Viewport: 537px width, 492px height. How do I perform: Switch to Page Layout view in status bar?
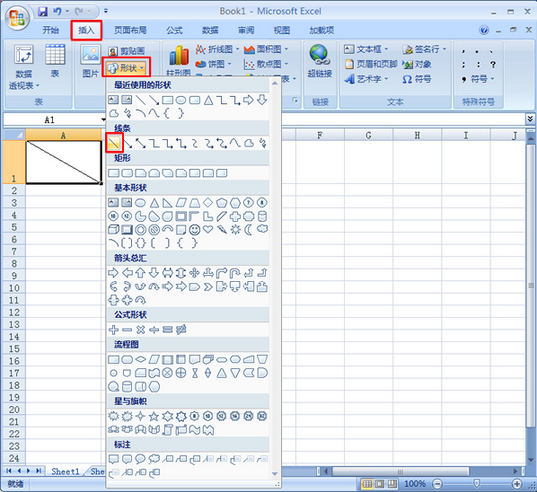click(x=379, y=484)
